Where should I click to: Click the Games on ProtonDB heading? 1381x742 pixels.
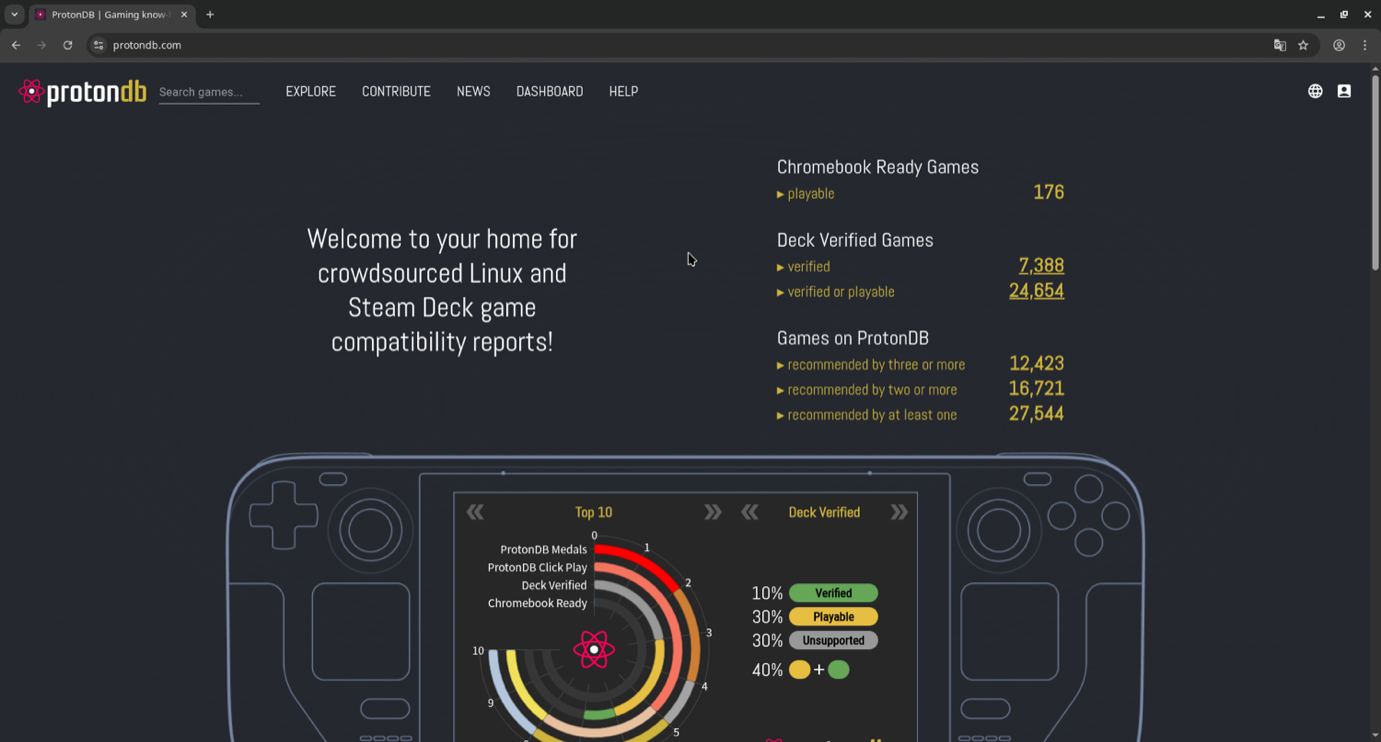853,338
